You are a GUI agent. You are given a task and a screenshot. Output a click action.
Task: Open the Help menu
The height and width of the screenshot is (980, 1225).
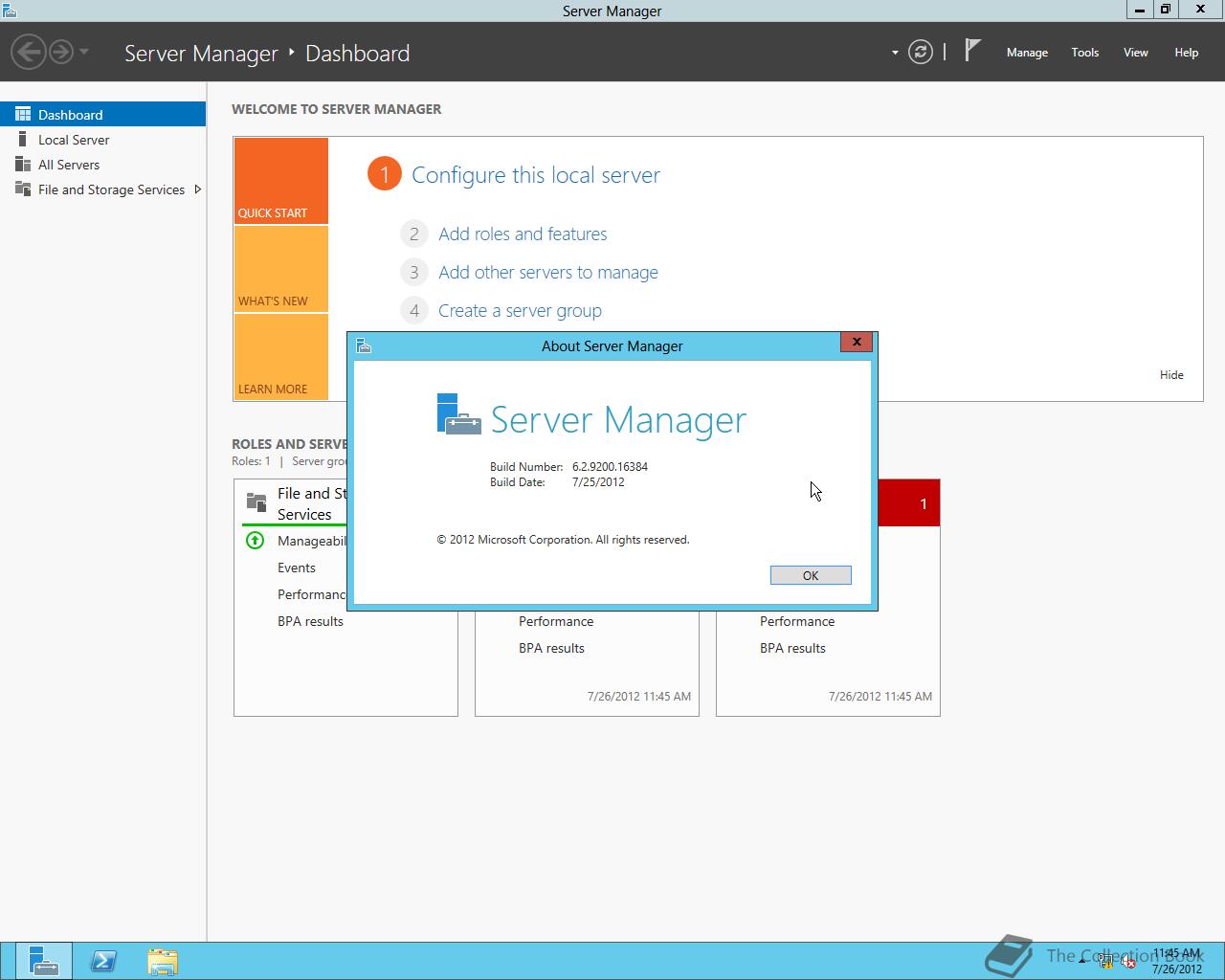coord(1186,53)
